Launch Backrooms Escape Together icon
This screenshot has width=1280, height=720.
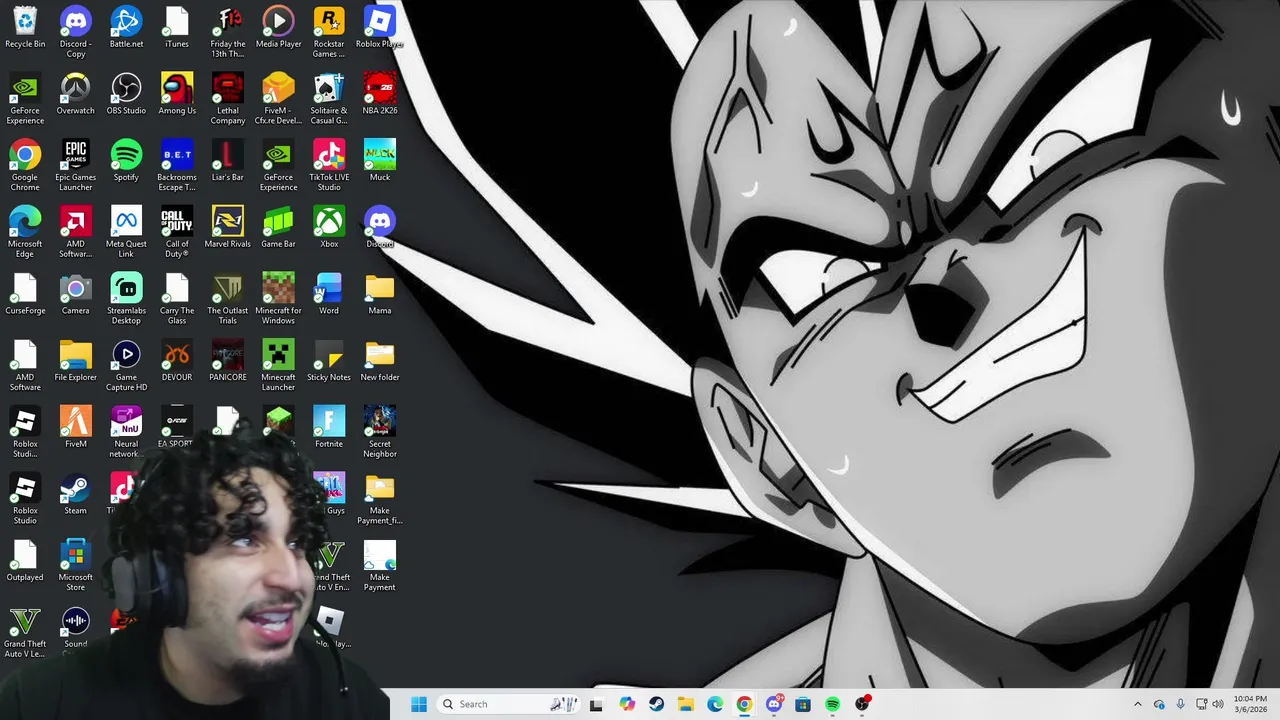tap(177, 165)
